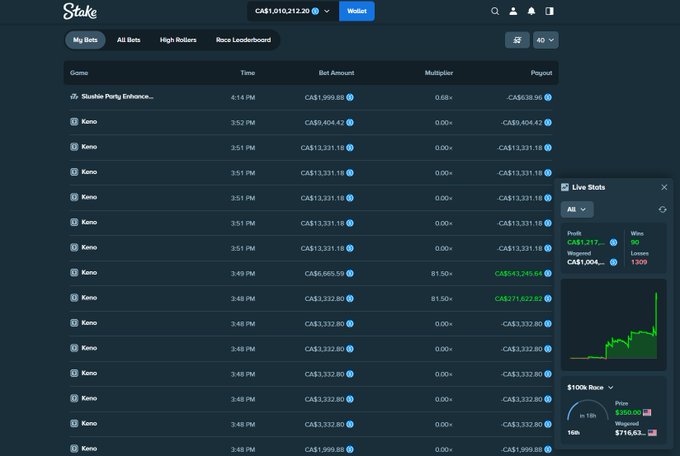Click the Payout column header
680x456 pixels.
(541, 72)
